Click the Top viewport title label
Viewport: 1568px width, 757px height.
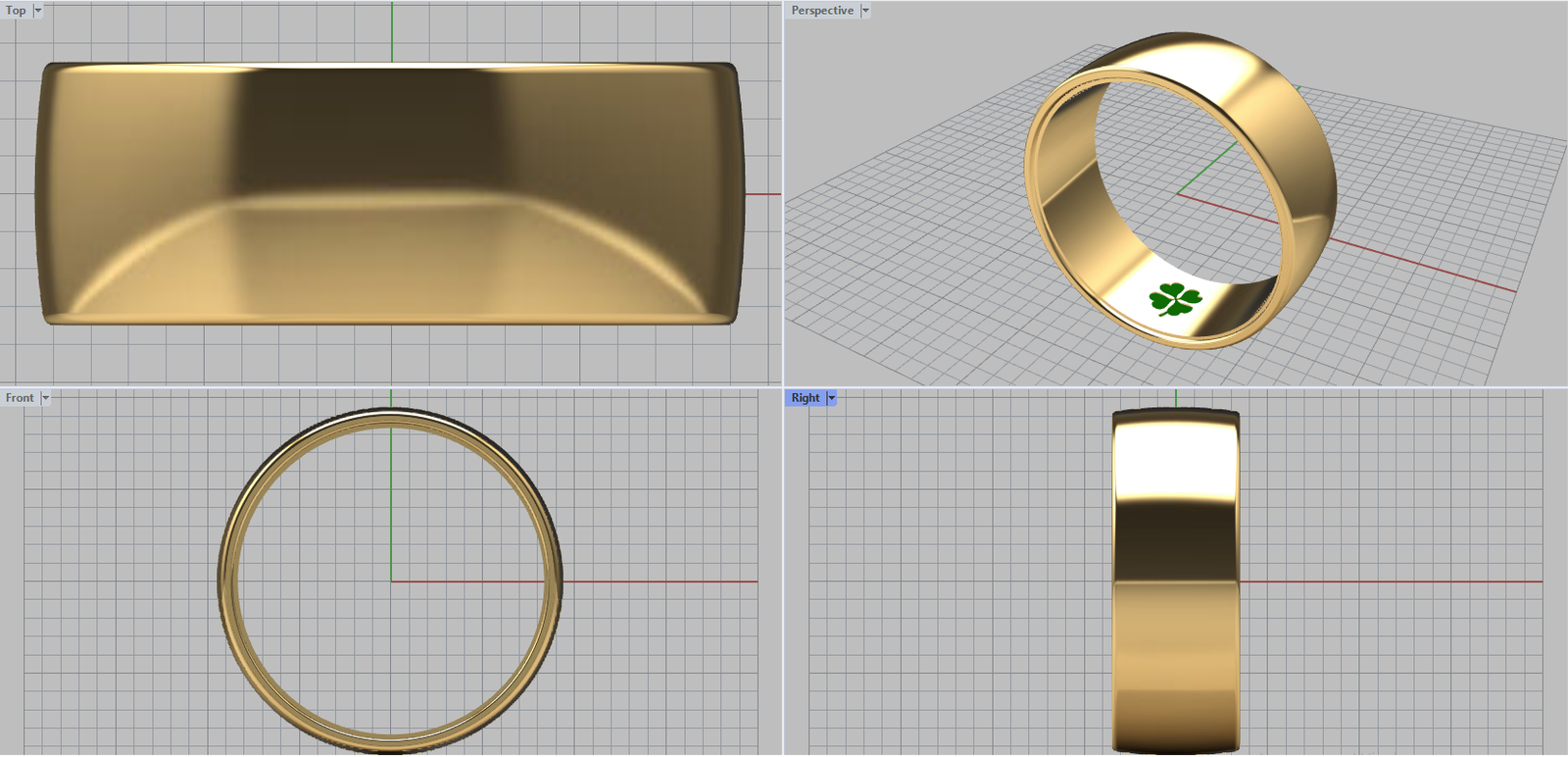[16, 11]
